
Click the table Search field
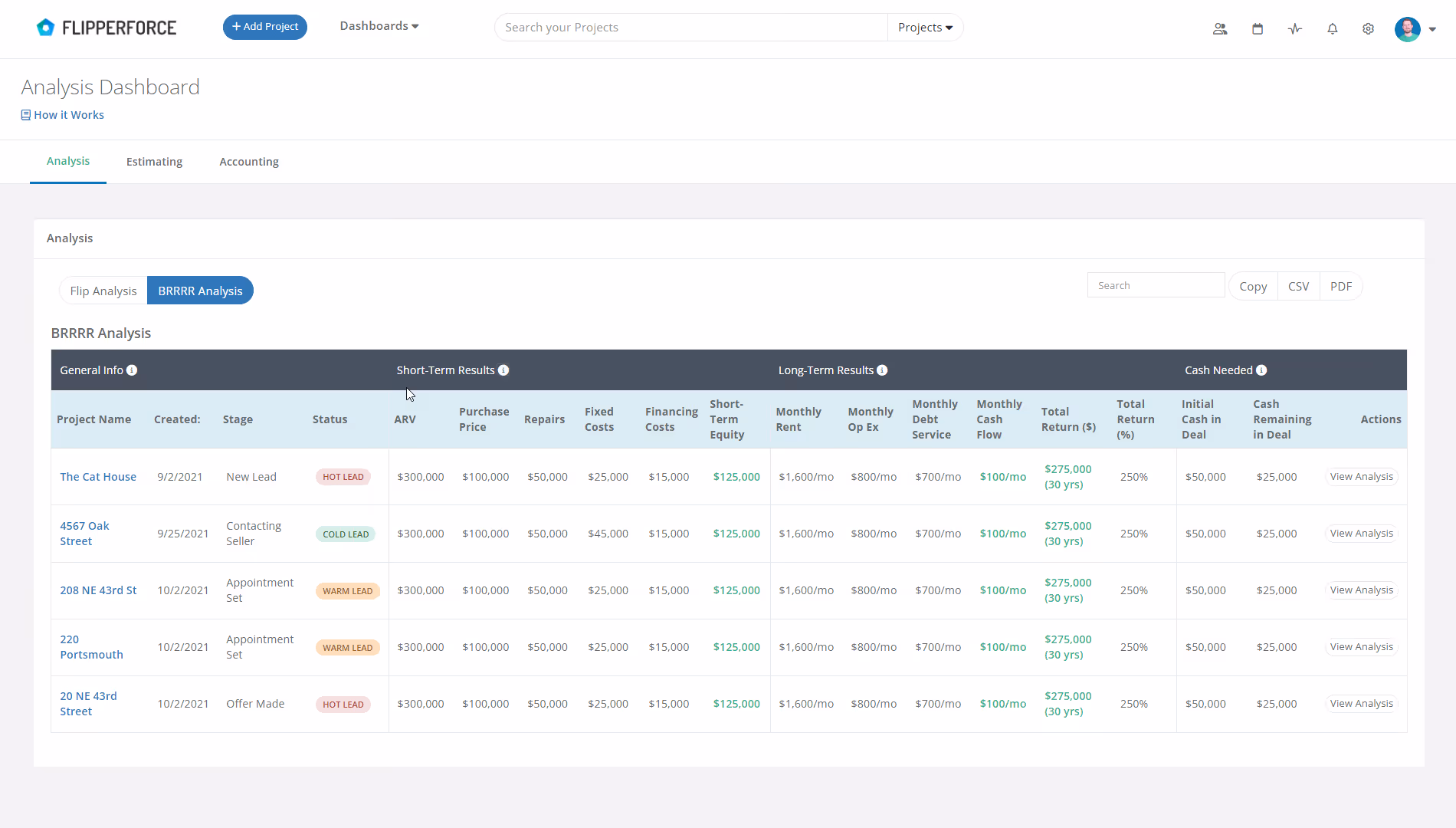pos(1156,285)
